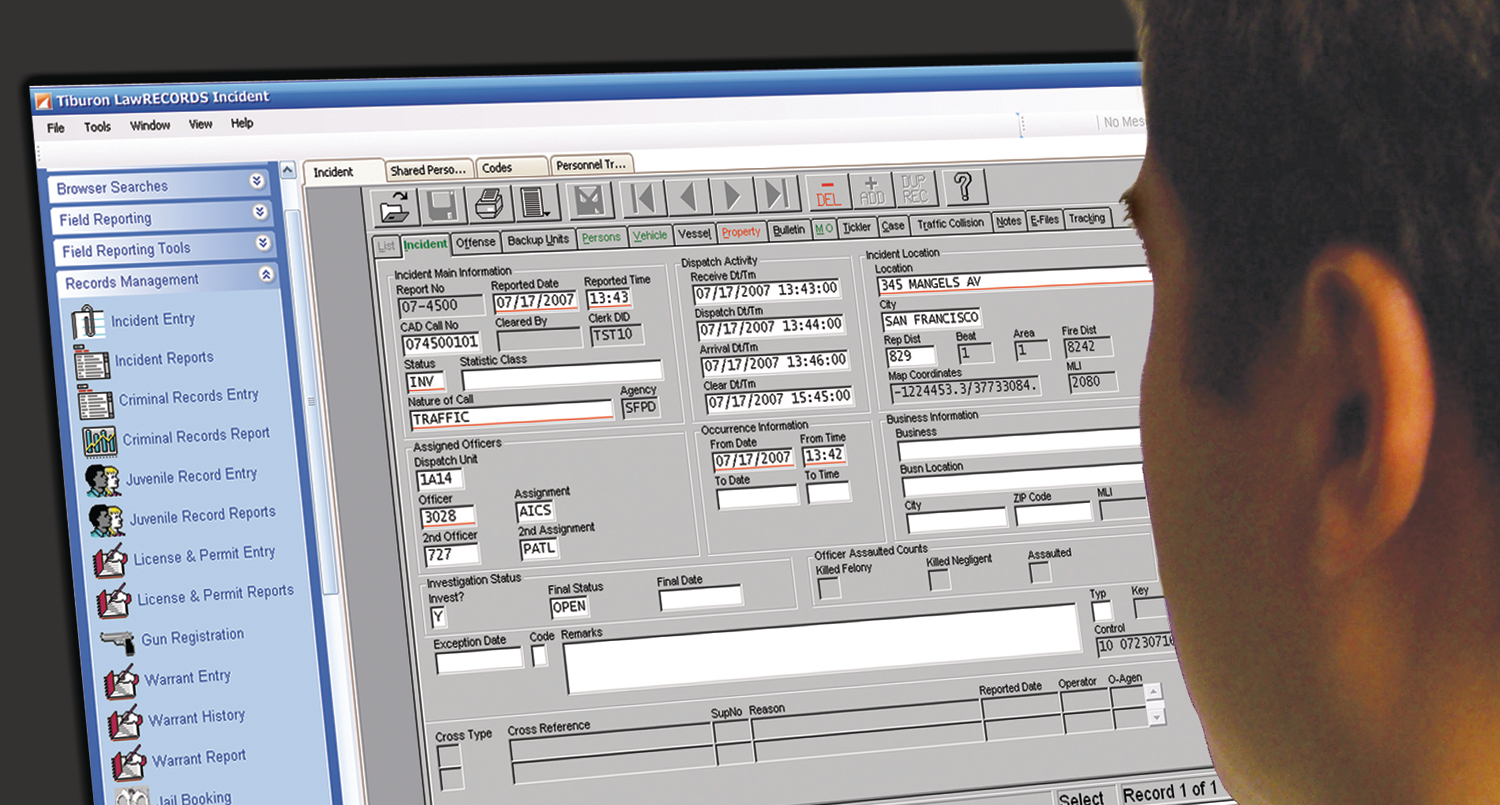Click the Incident Entry paperclip icon
Screen dimensions: 1500x805
tap(89, 323)
